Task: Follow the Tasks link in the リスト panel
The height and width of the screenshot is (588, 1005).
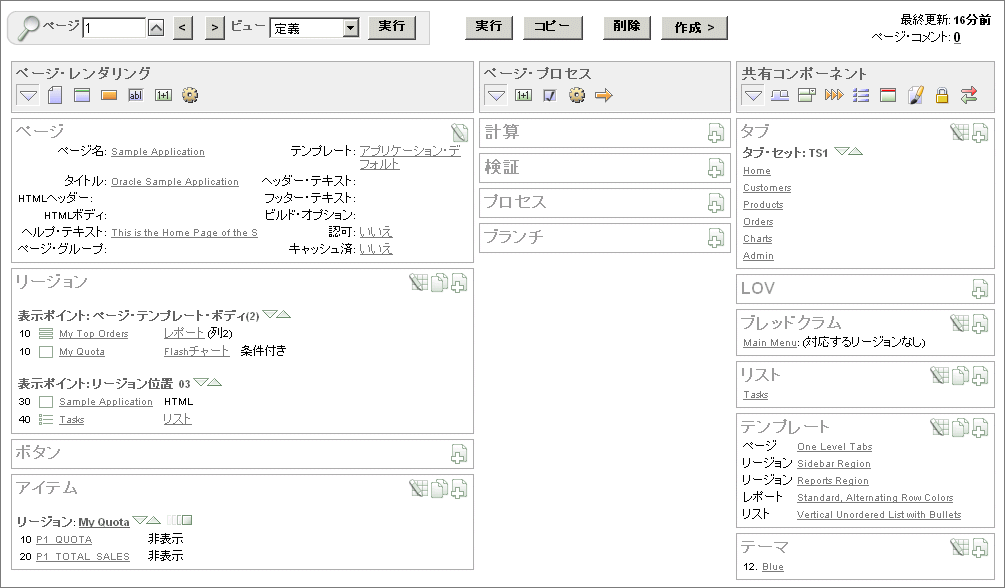Action: tap(754, 395)
